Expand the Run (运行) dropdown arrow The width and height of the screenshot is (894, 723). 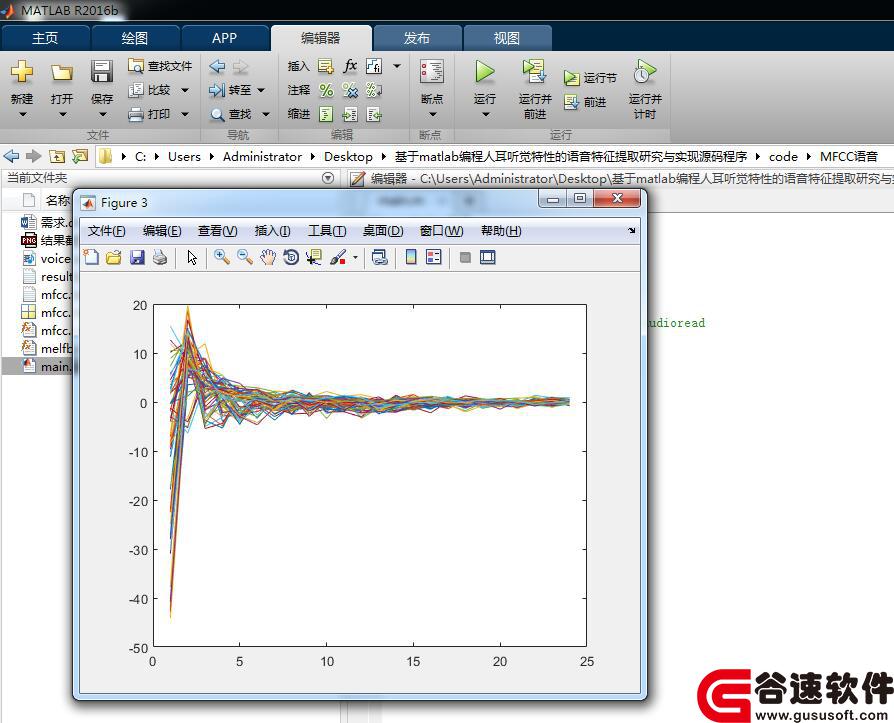pyautogui.click(x=485, y=114)
